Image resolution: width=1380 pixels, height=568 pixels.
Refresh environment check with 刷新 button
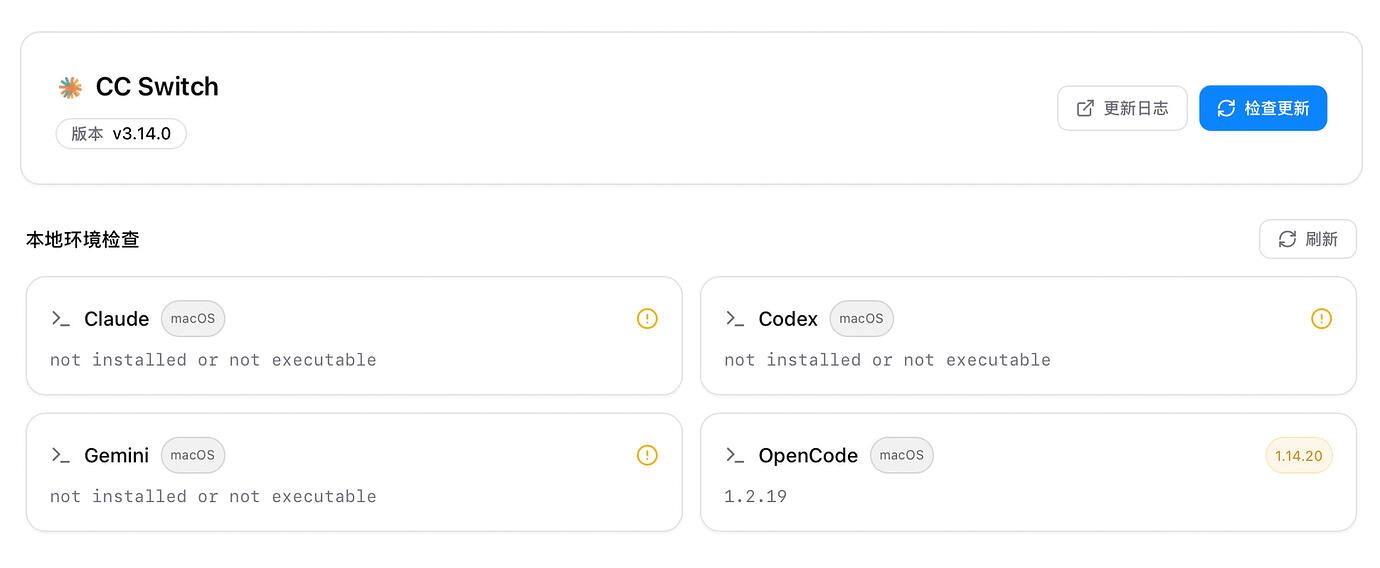(1308, 239)
